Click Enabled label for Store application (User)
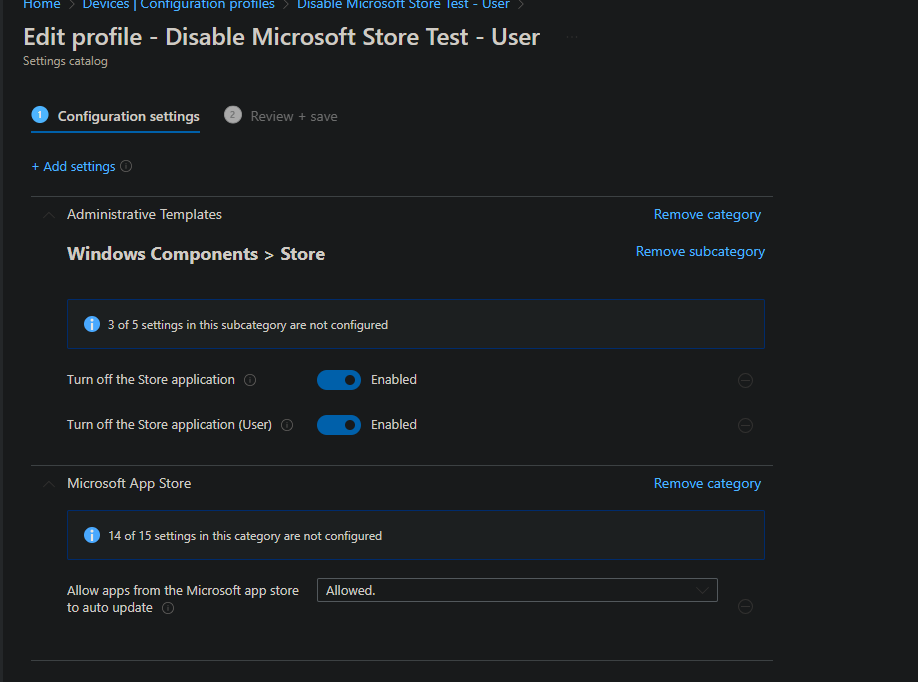The height and width of the screenshot is (682, 918). [x=394, y=424]
